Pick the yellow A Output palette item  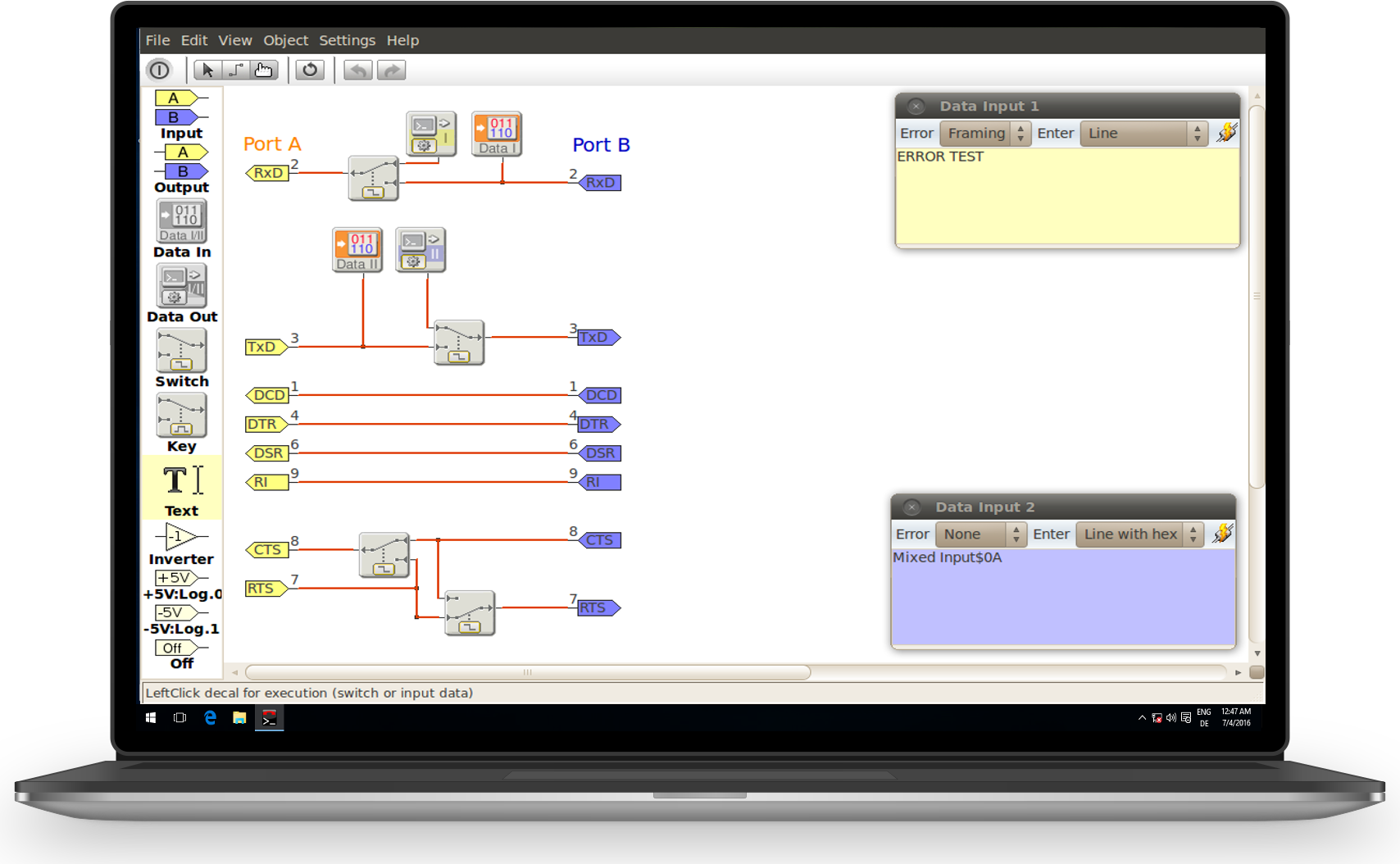[181, 152]
